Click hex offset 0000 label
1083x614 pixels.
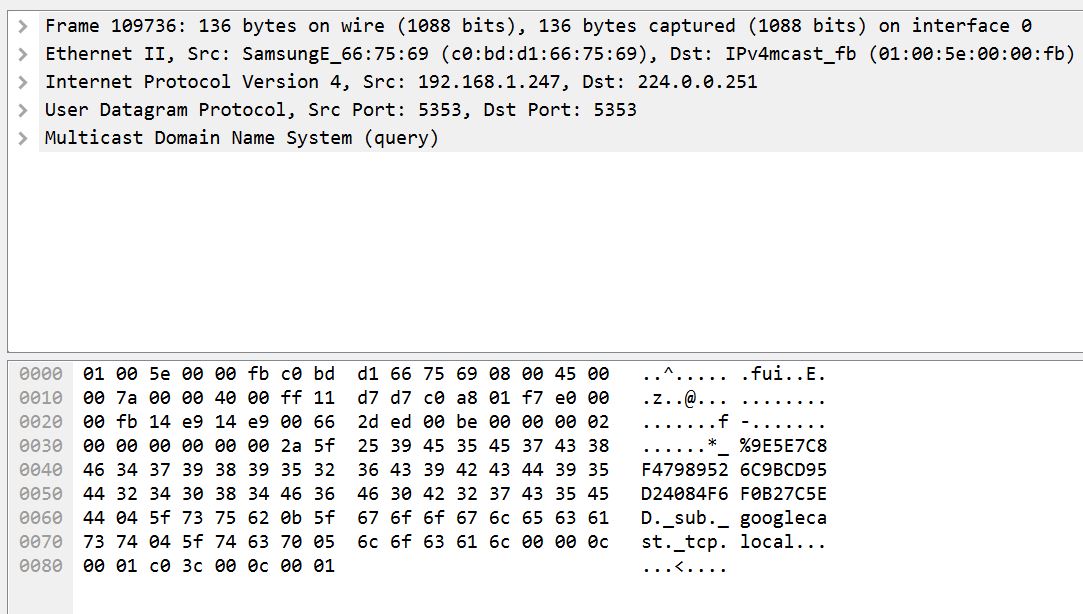41,374
